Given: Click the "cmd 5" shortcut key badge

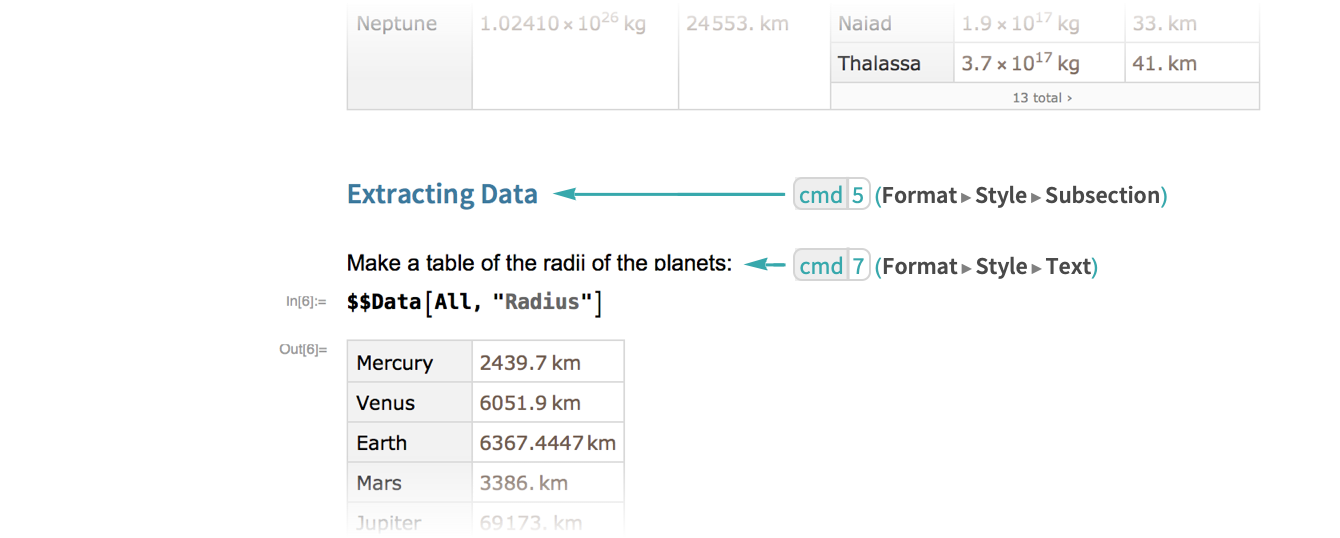Looking at the screenshot, I should point(832,195).
